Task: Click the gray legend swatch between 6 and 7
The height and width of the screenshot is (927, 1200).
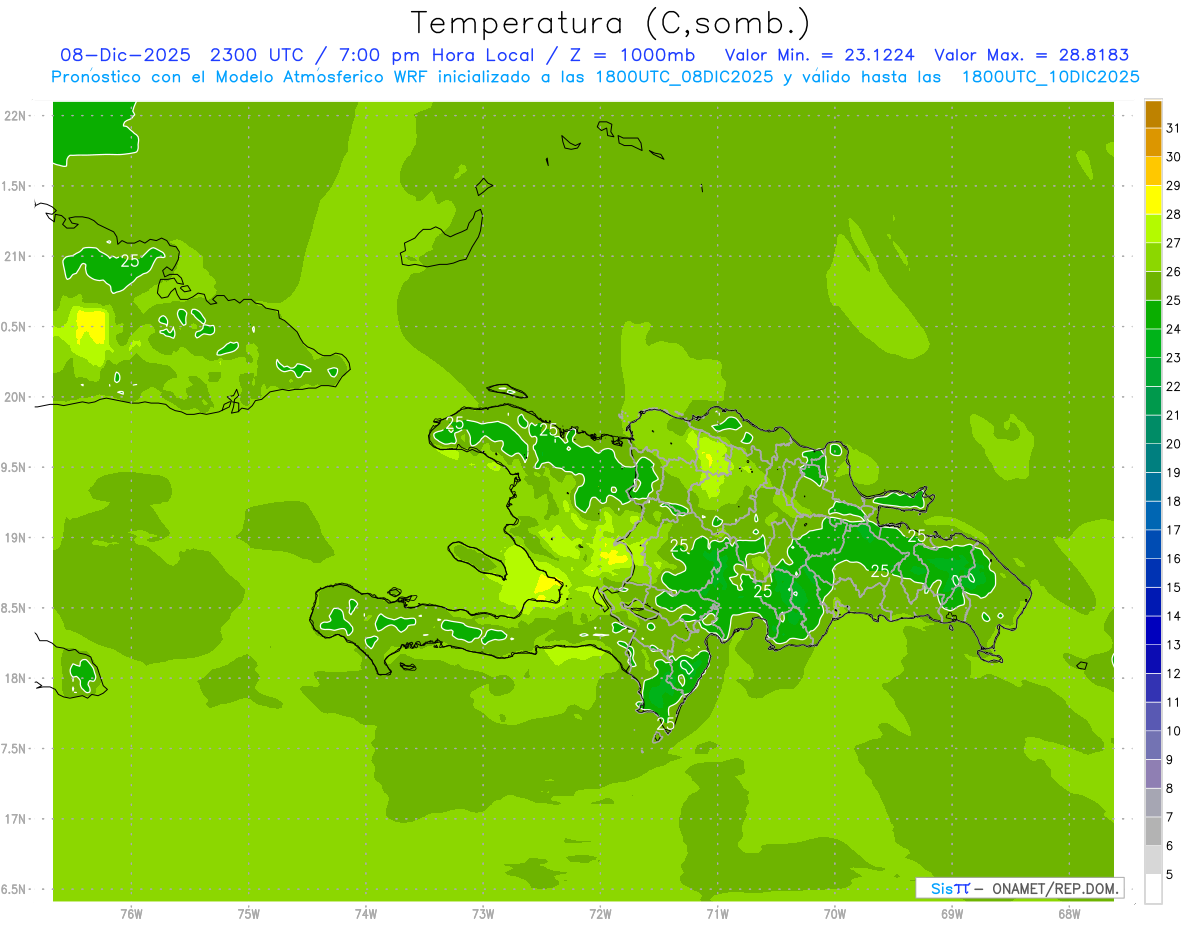Action: pos(1153,832)
